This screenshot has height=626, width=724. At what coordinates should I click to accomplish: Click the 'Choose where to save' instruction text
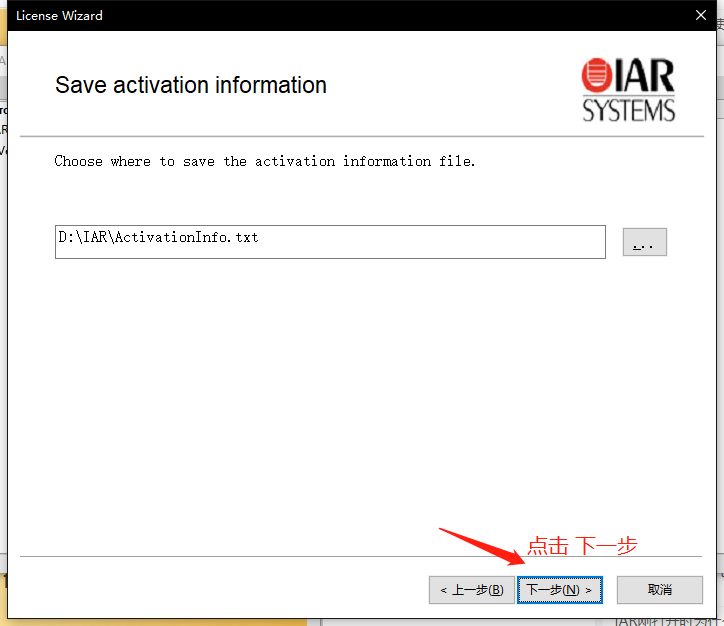point(265,161)
